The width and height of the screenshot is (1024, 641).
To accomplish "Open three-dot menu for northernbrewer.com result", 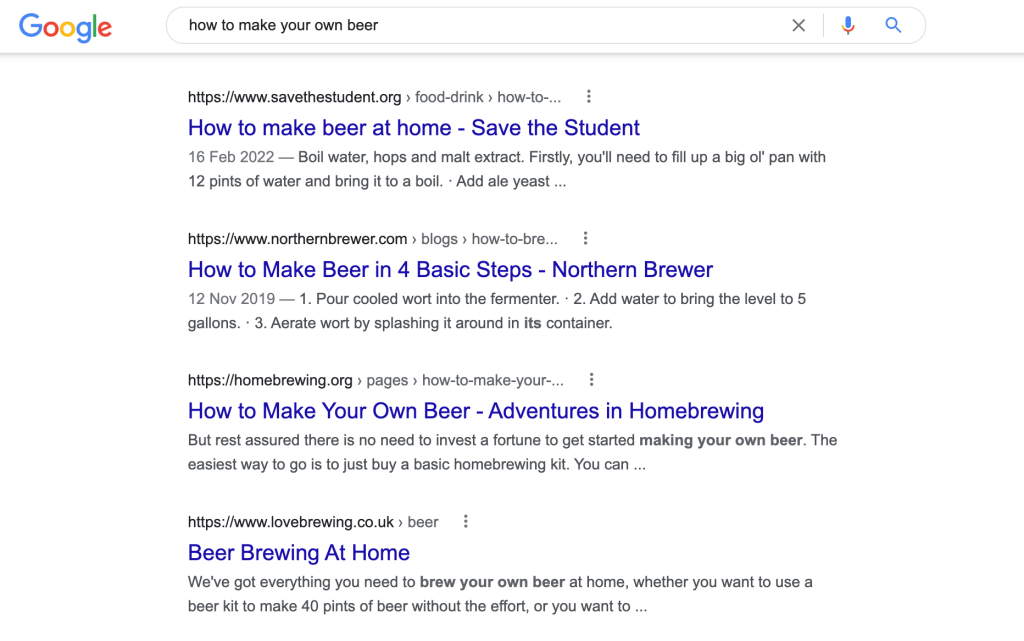I will (x=585, y=238).
